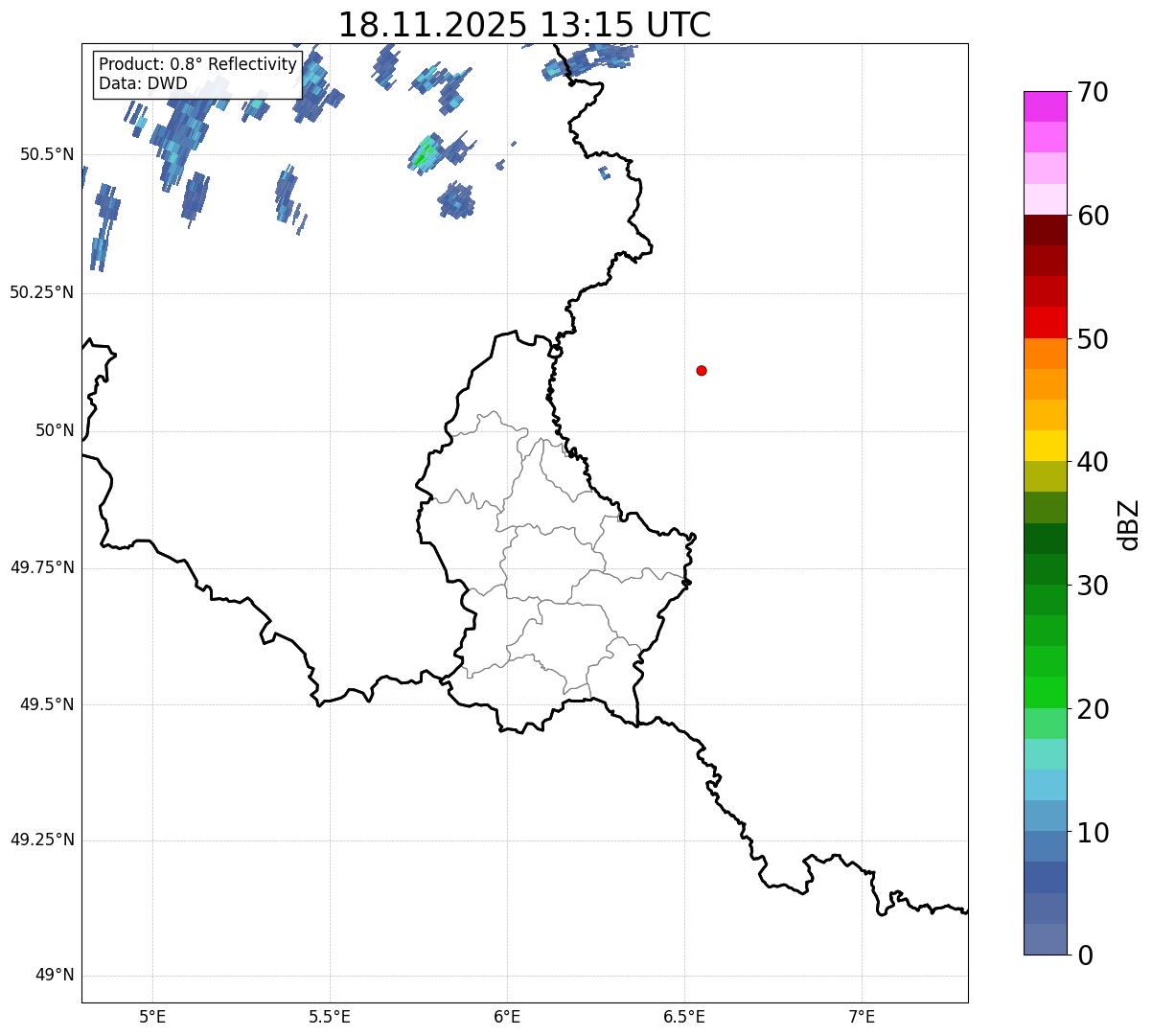Click the title "18.11.2025 13:15 UTC"

pyautogui.click(x=524, y=24)
